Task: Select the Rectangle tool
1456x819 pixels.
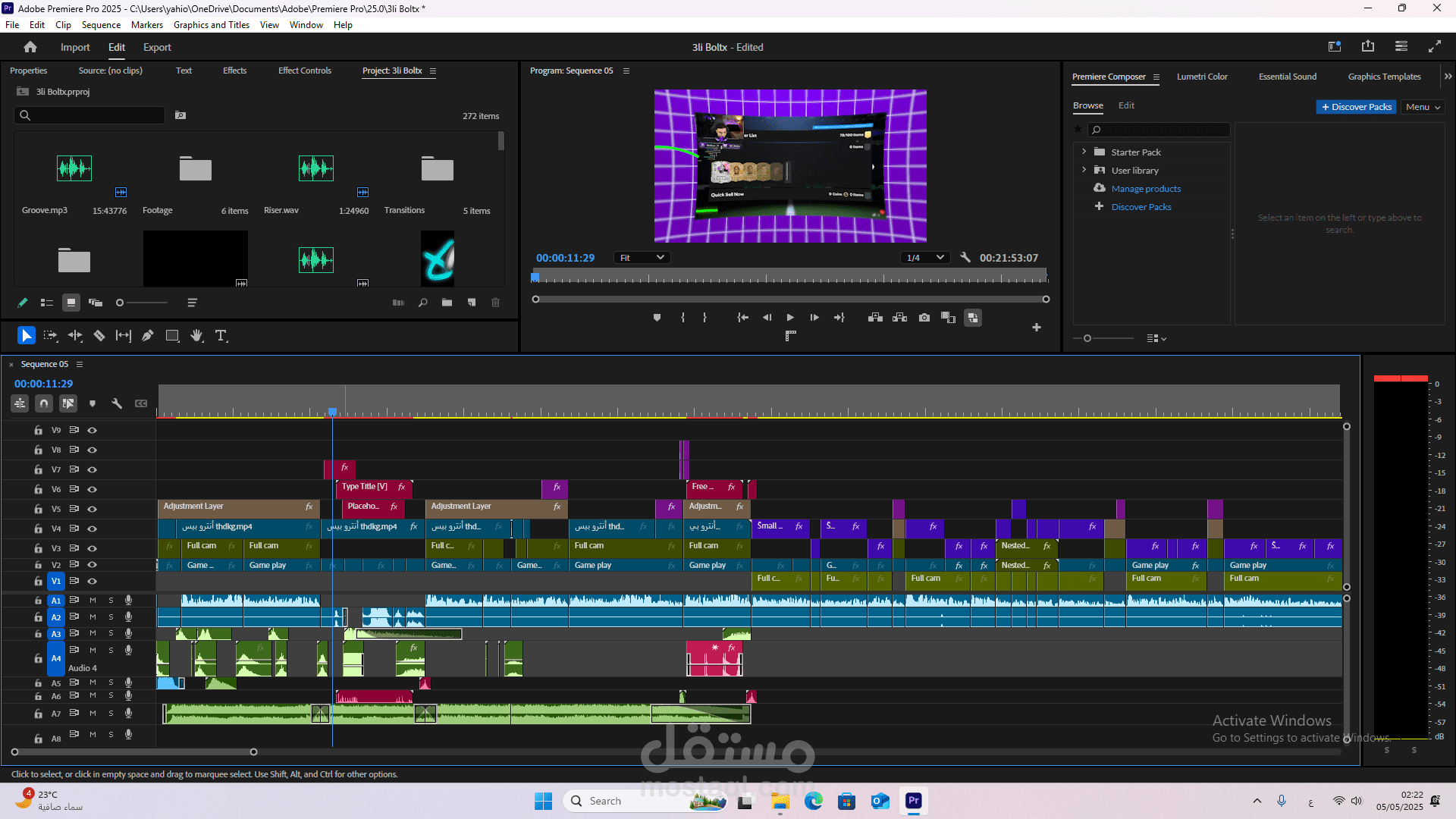Action: point(172,335)
